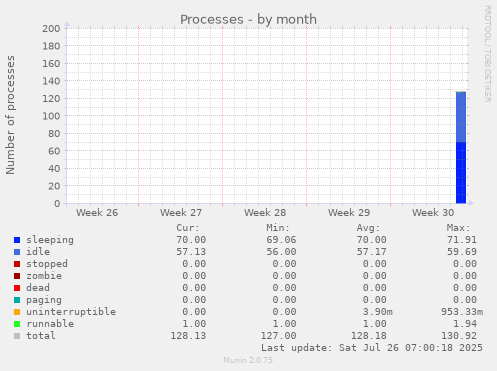
Task: Click the 'Munin 2.0.75' version footer
Action: pos(248,360)
